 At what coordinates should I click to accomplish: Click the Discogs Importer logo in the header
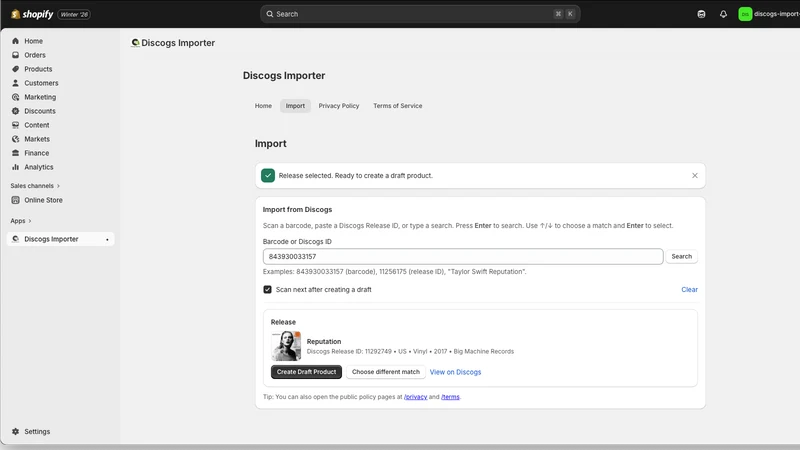[135, 43]
